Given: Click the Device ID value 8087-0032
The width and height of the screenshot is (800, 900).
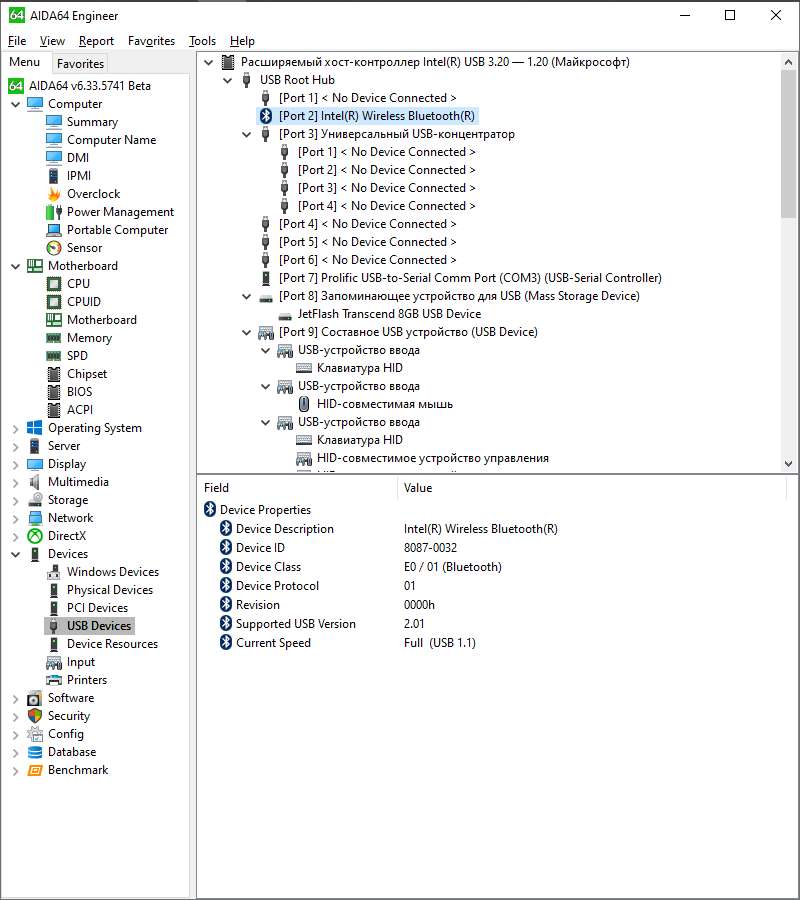Looking at the screenshot, I should [x=430, y=548].
